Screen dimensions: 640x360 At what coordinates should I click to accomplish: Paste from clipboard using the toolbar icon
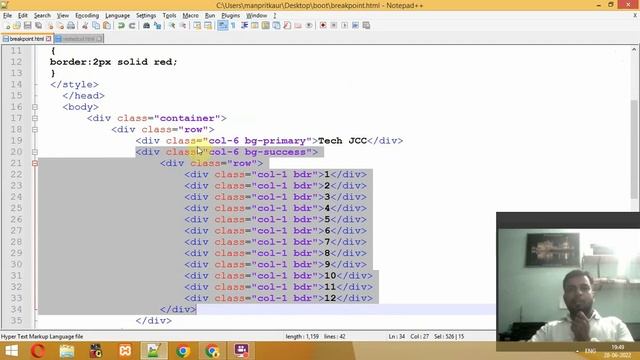107,26
